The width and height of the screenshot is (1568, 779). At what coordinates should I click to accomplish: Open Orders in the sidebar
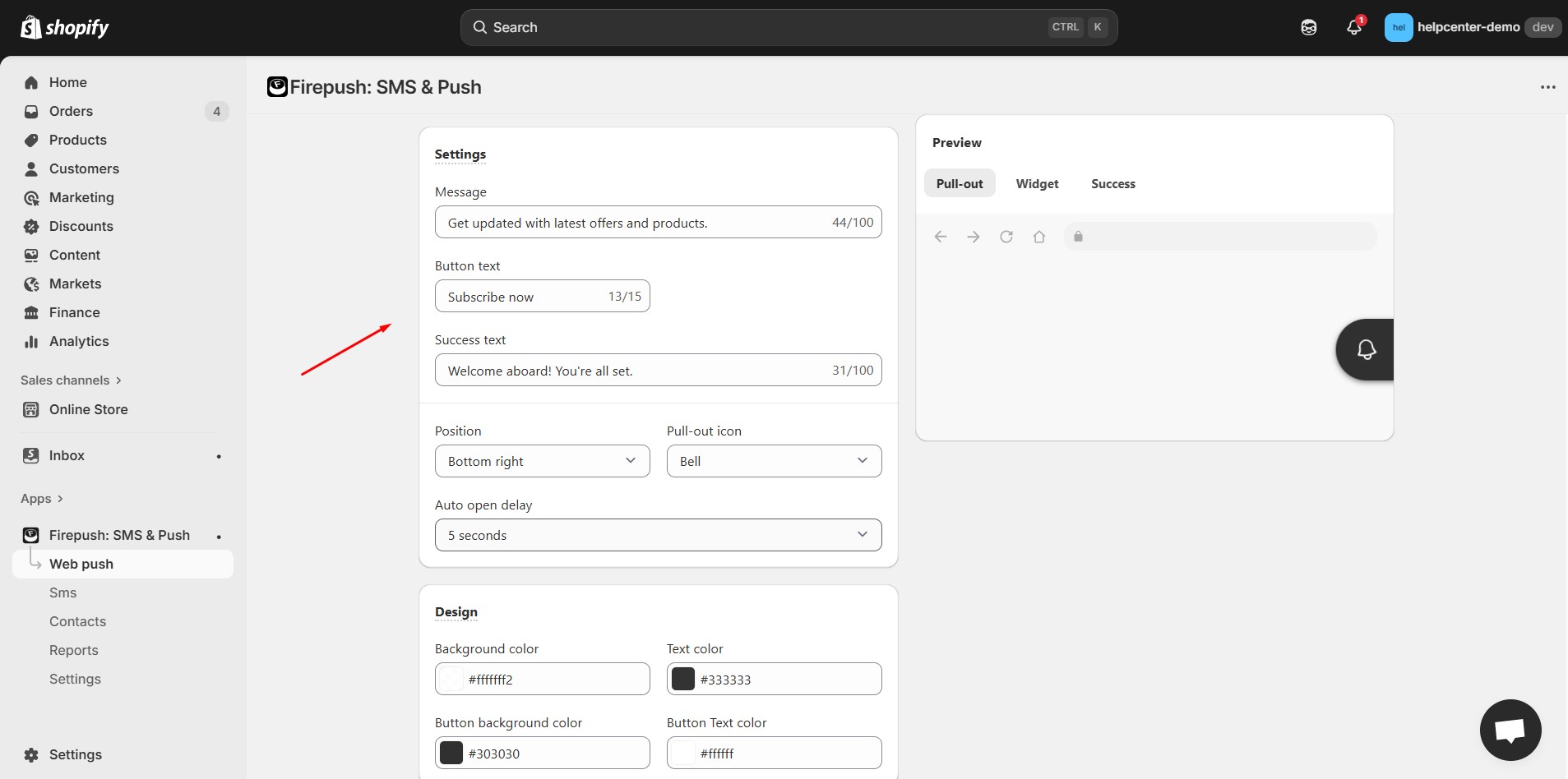[x=71, y=111]
